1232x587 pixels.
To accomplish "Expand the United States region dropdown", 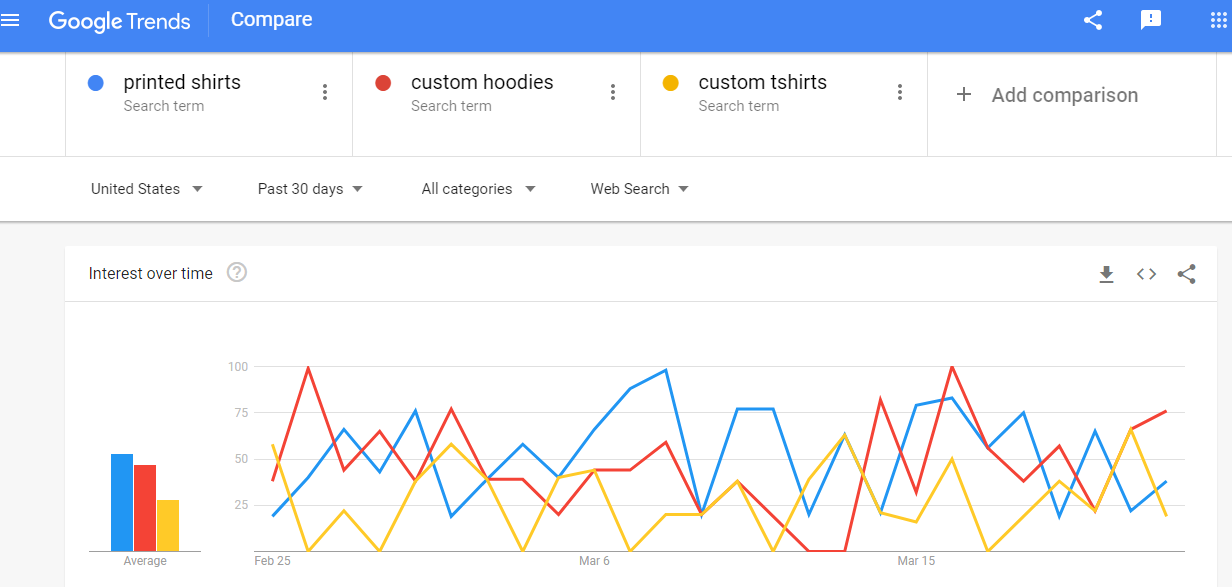I will coord(147,189).
